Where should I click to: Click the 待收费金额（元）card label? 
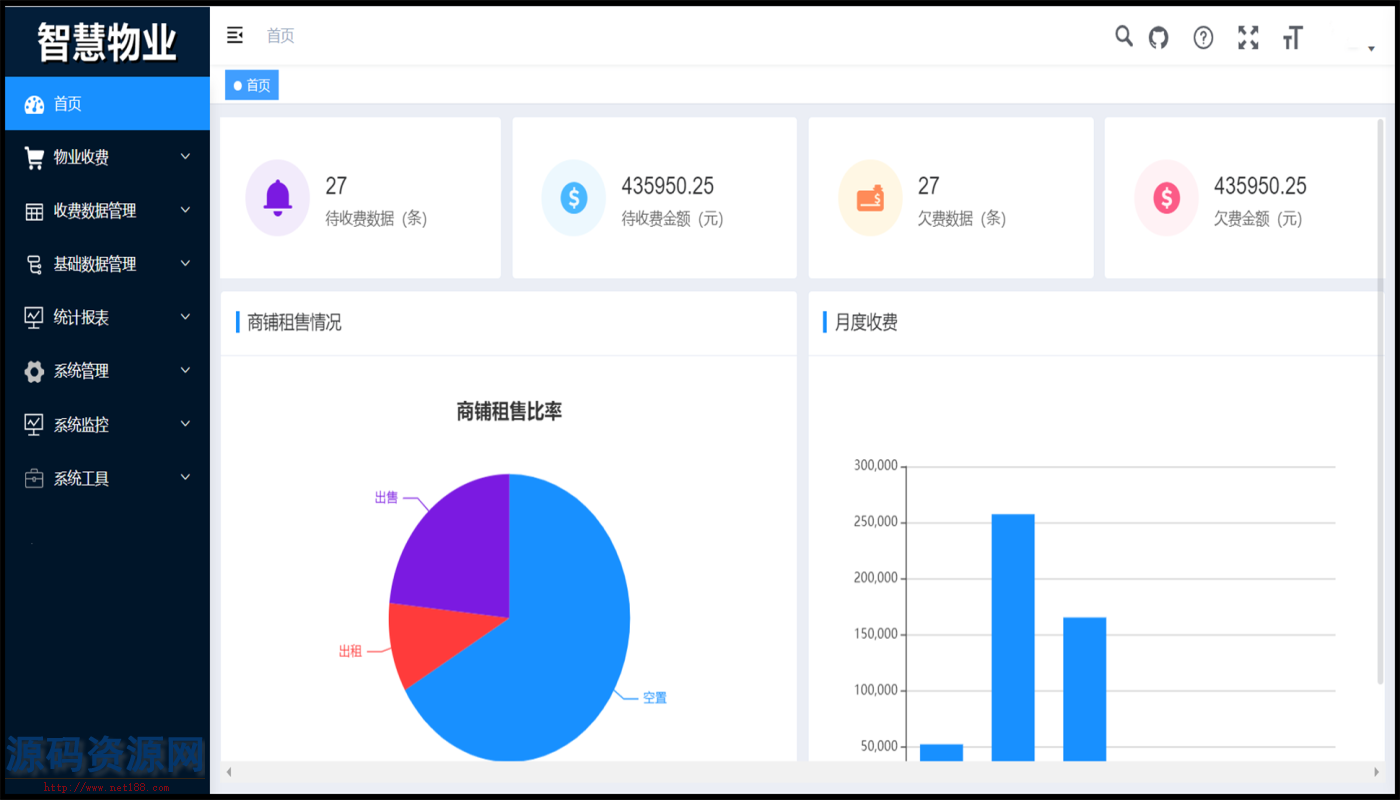(x=673, y=219)
